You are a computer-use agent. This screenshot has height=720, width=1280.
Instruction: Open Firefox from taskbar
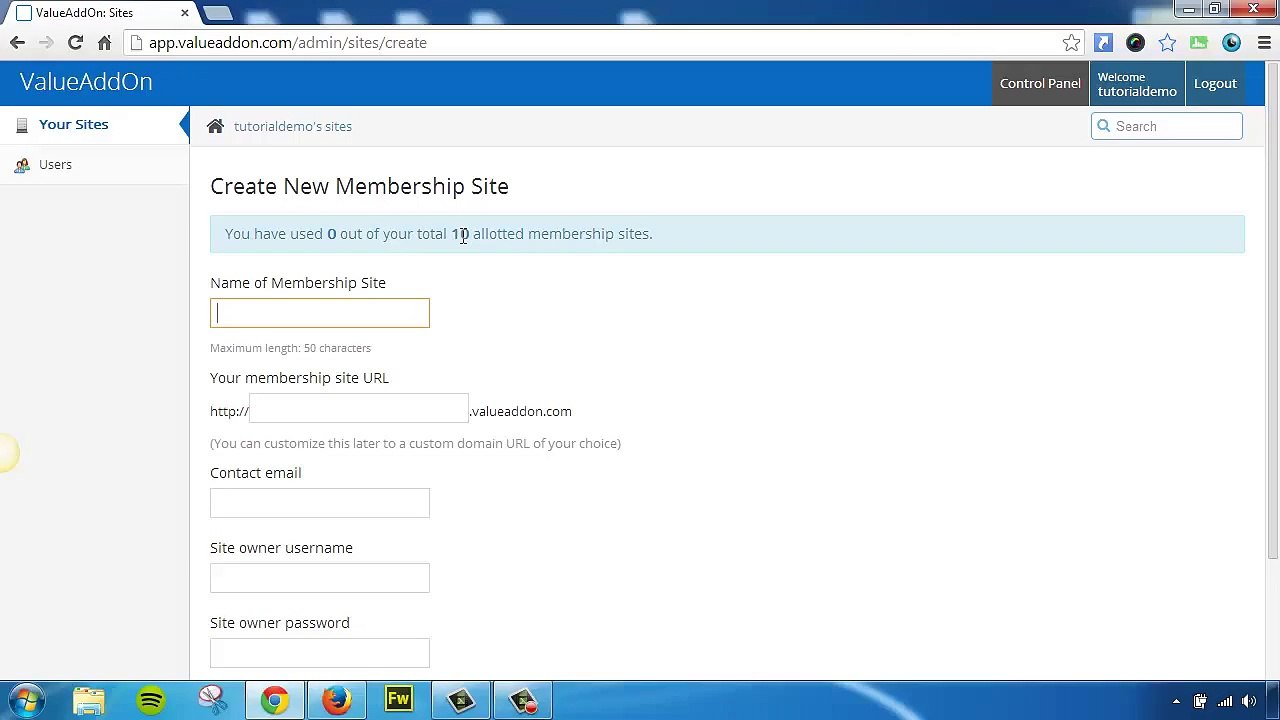point(337,700)
